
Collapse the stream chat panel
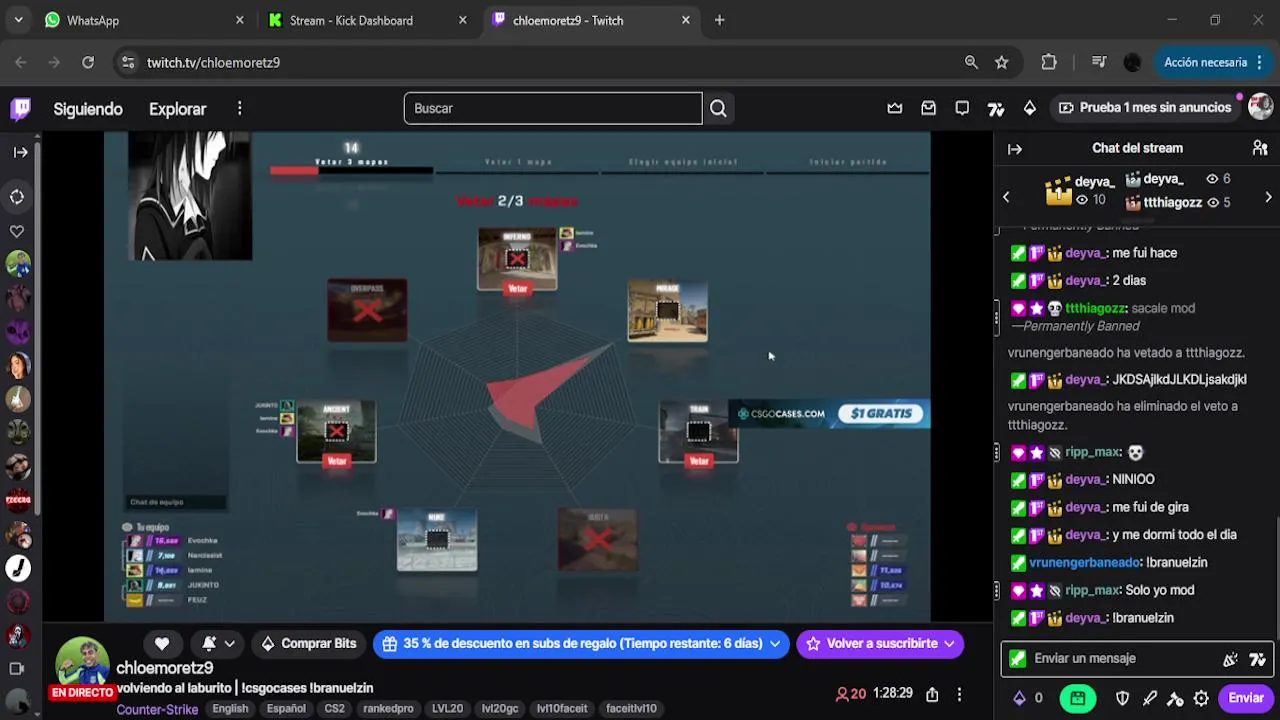[x=1015, y=148]
